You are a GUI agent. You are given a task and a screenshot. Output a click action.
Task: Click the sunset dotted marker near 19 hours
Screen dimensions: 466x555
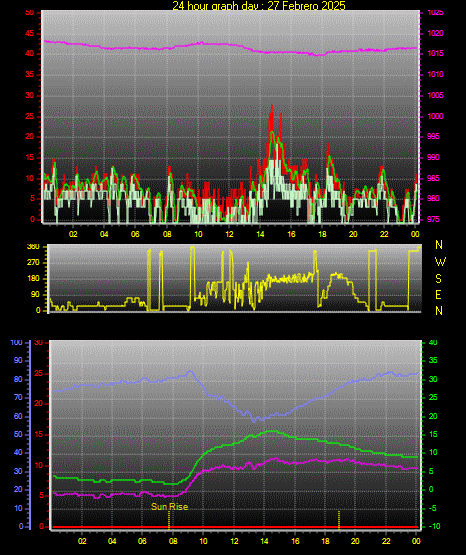pyautogui.click(x=339, y=520)
